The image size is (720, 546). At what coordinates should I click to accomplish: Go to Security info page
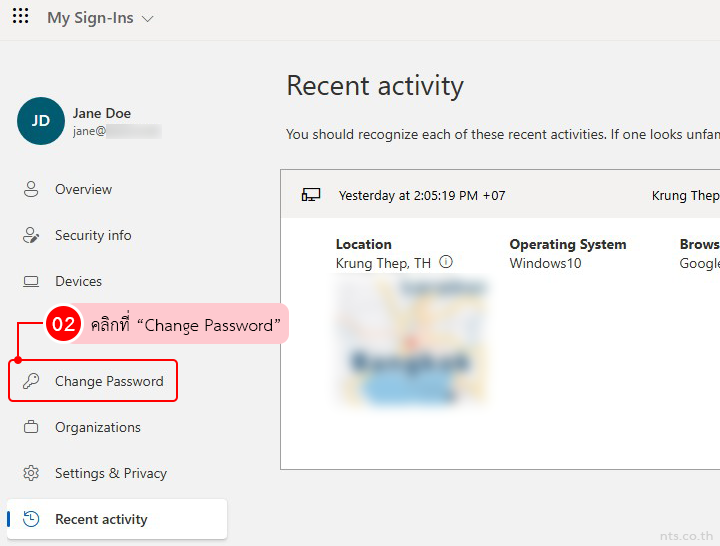pos(93,236)
